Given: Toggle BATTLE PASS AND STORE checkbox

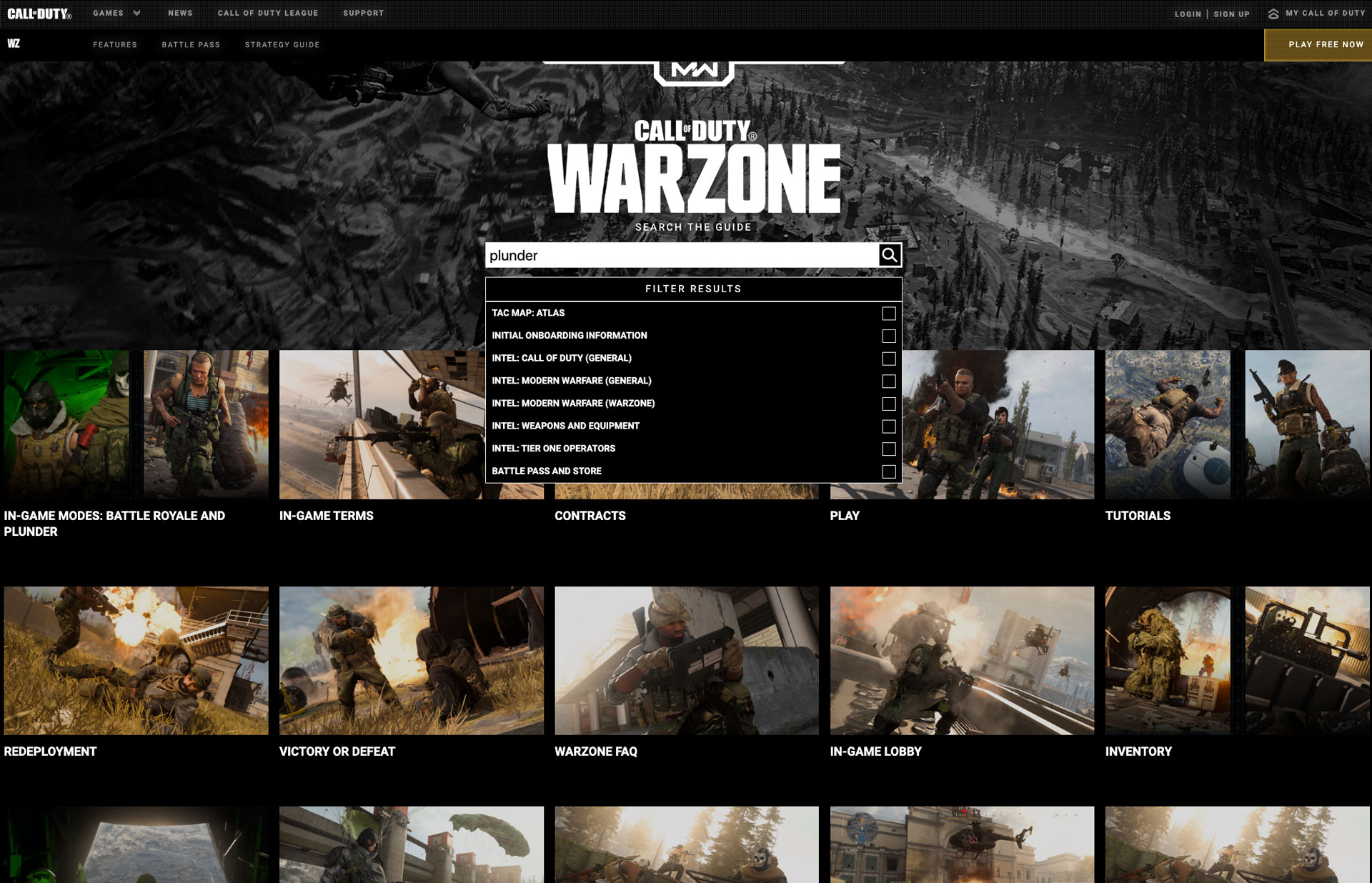Looking at the screenshot, I should 886,471.
